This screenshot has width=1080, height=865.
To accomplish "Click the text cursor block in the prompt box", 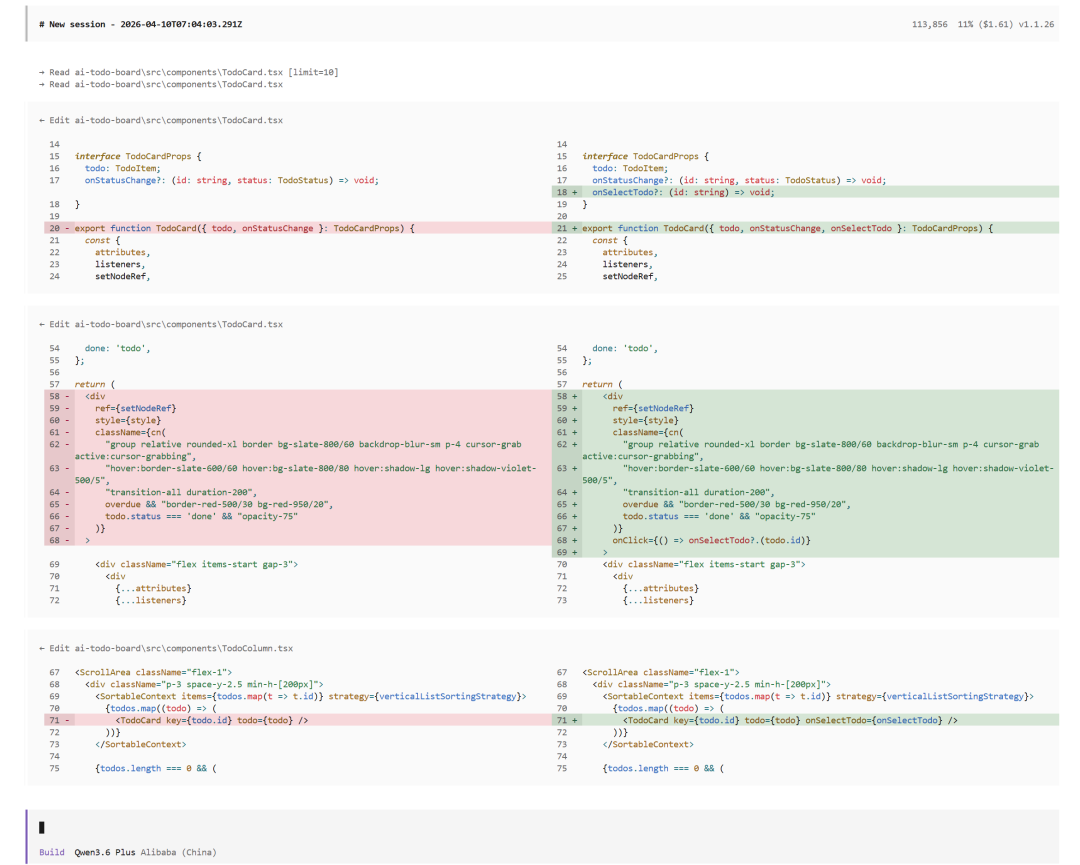I will [42, 827].
